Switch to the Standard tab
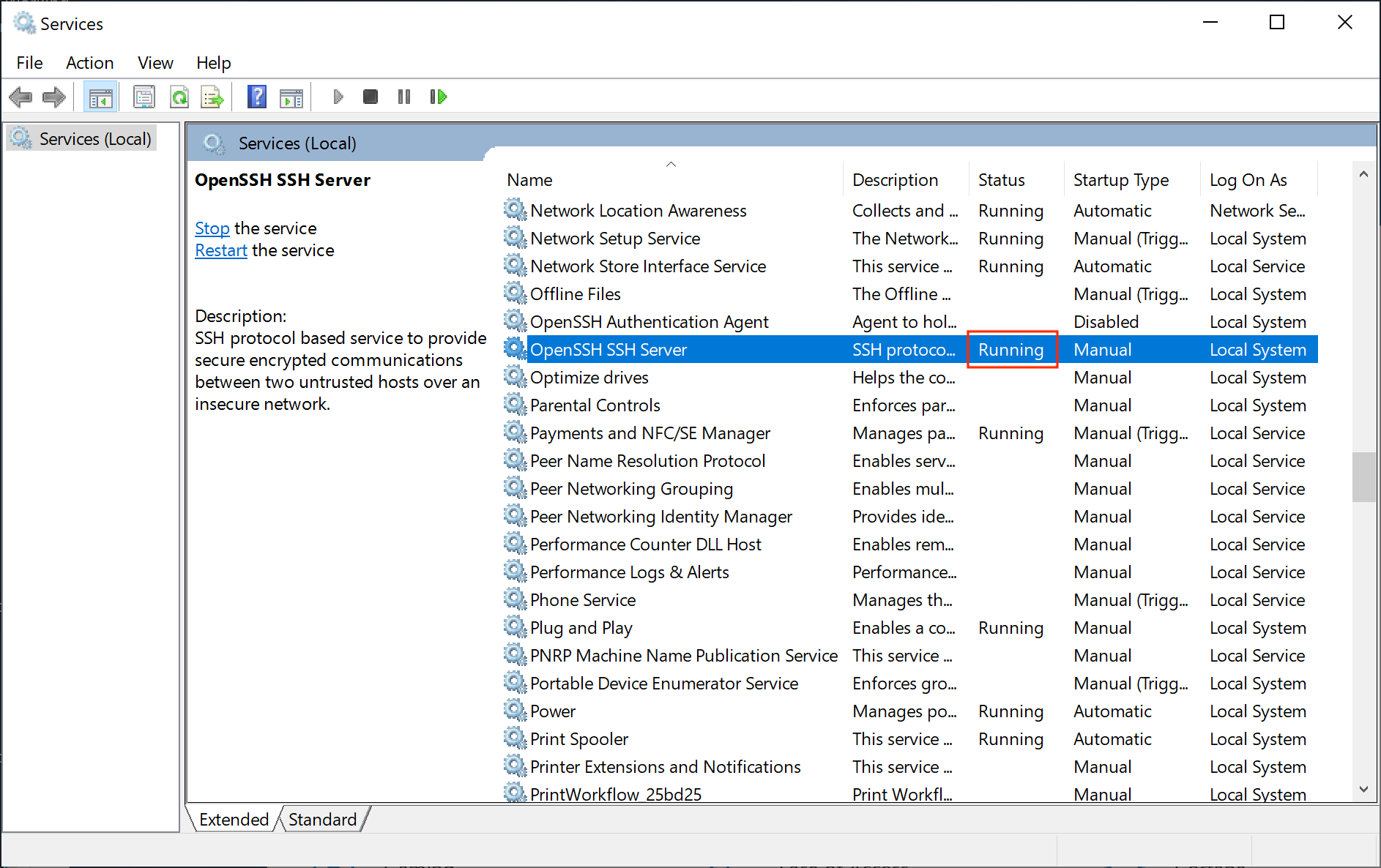The image size is (1381, 868). pos(322,819)
